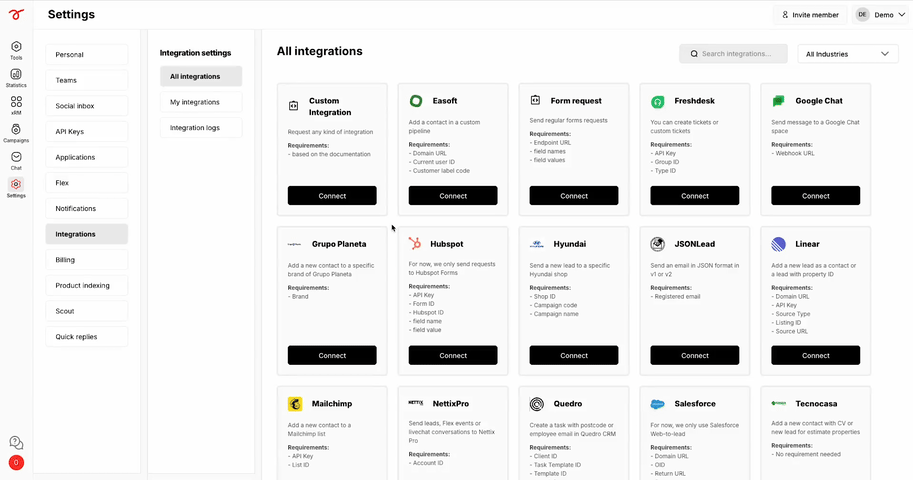Screen dimensions: 913x480
Task: Click the Quedro logo icon
Action: pyautogui.click(x=537, y=404)
